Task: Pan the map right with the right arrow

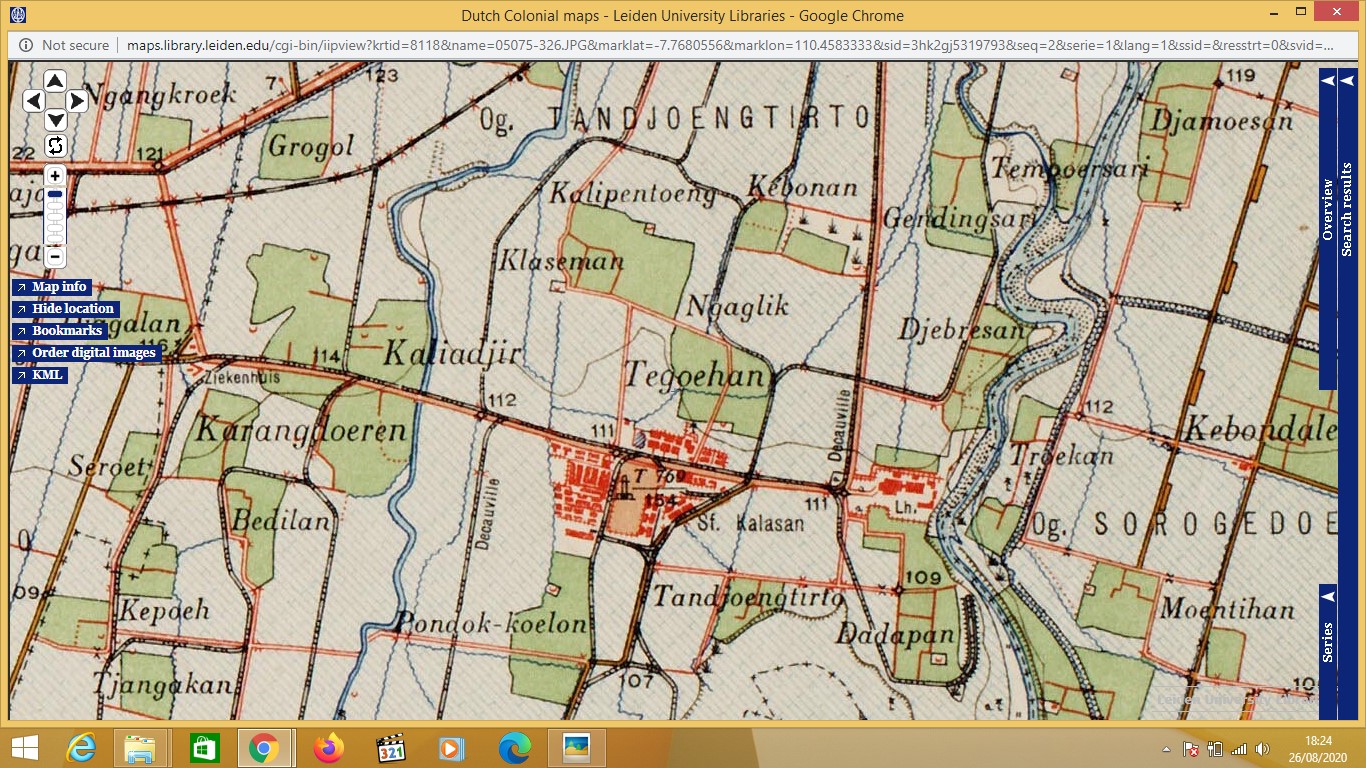Action: tap(77, 100)
